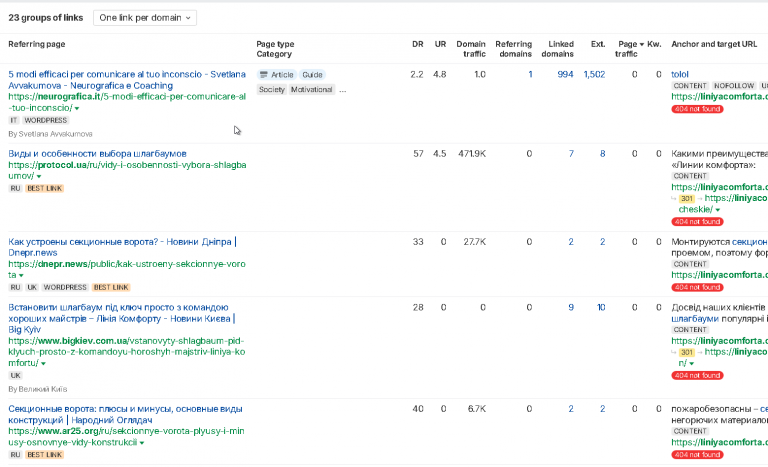Click the Article page type tag
The height and width of the screenshot is (467, 768).
tap(277, 74)
